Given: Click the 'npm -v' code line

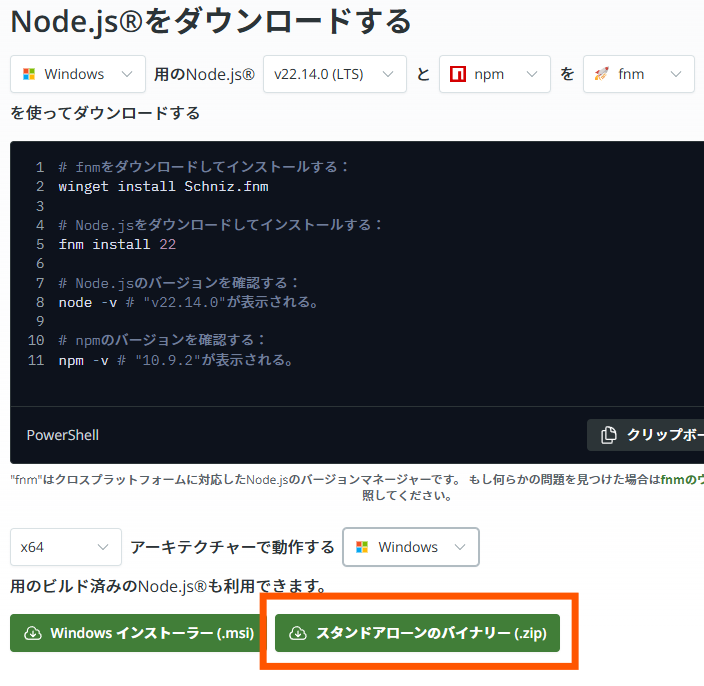Looking at the screenshot, I should 176,360.
